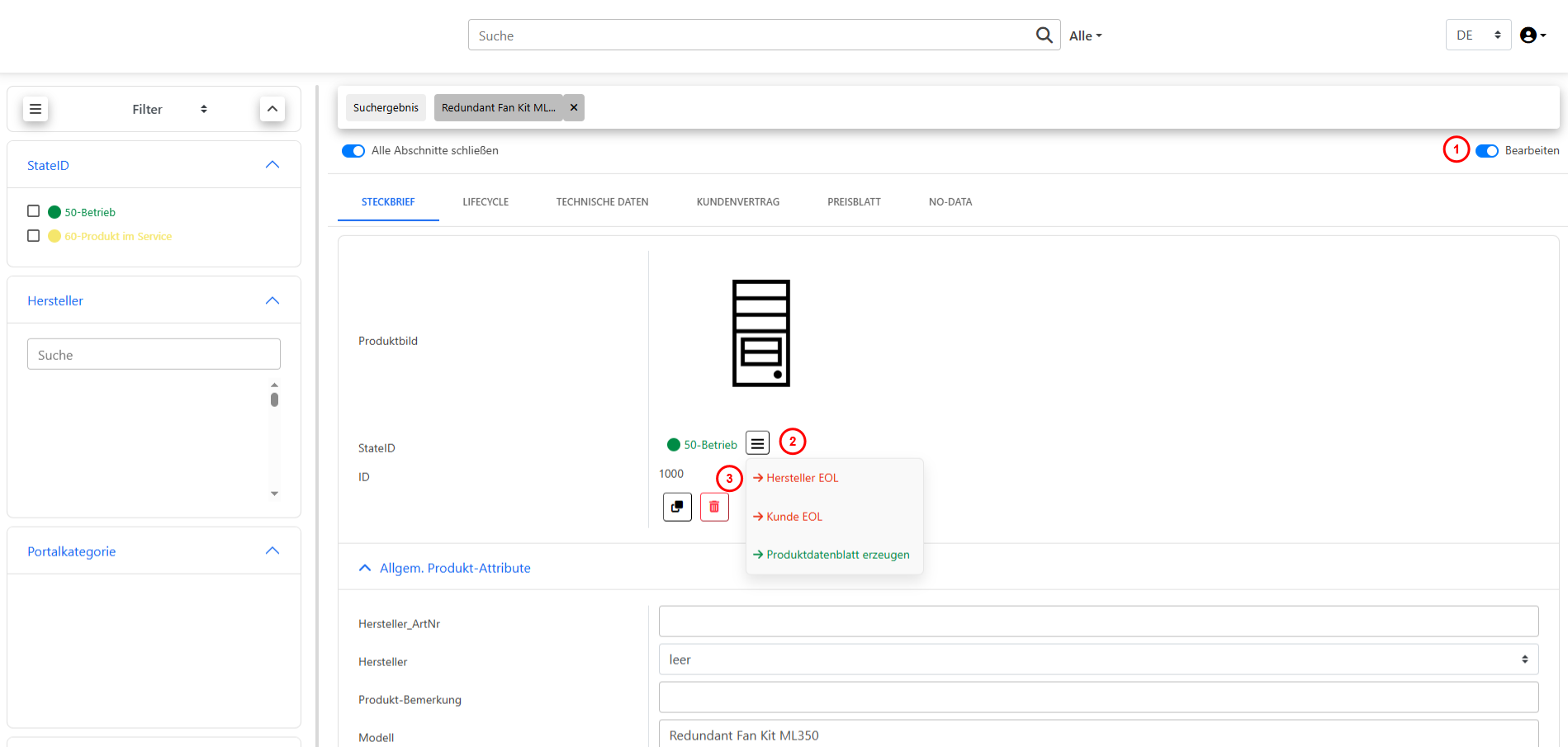The image size is (1568, 747).
Task: Open the DE language selector
Action: tap(1478, 35)
